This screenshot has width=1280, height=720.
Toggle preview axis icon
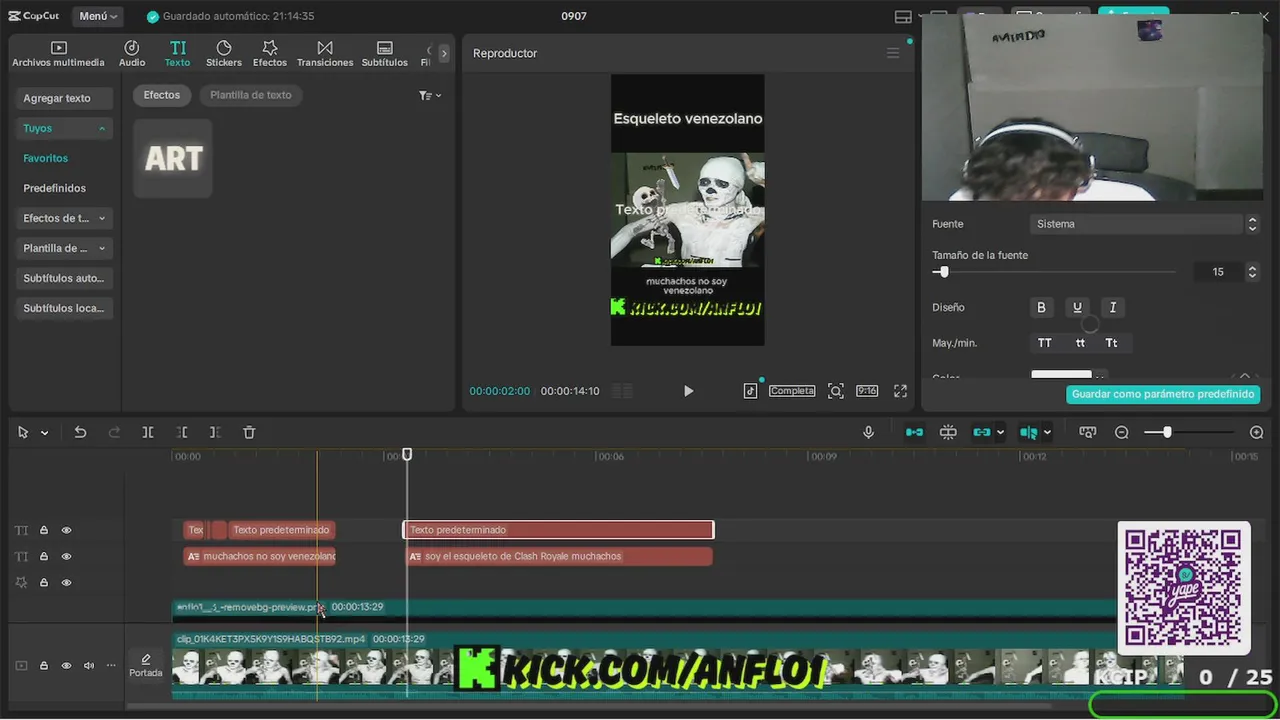coord(1029,432)
